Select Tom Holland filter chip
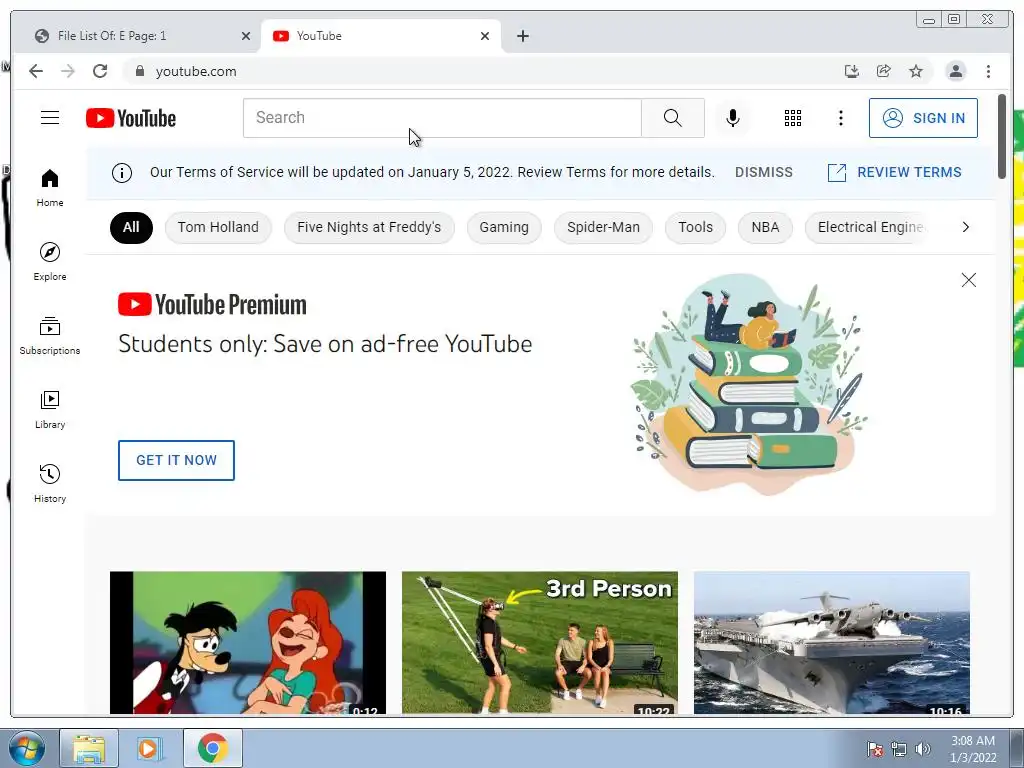 coord(218,227)
